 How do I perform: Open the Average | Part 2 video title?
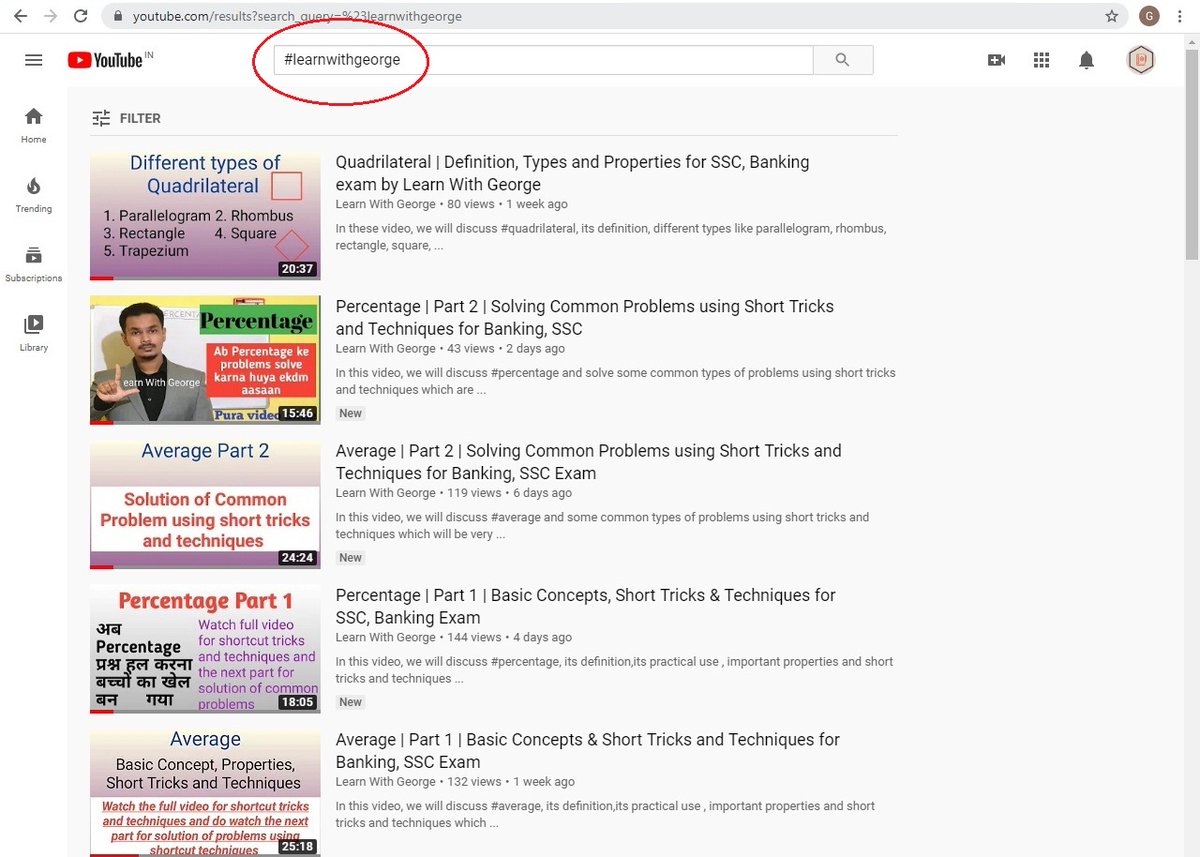[589, 462]
